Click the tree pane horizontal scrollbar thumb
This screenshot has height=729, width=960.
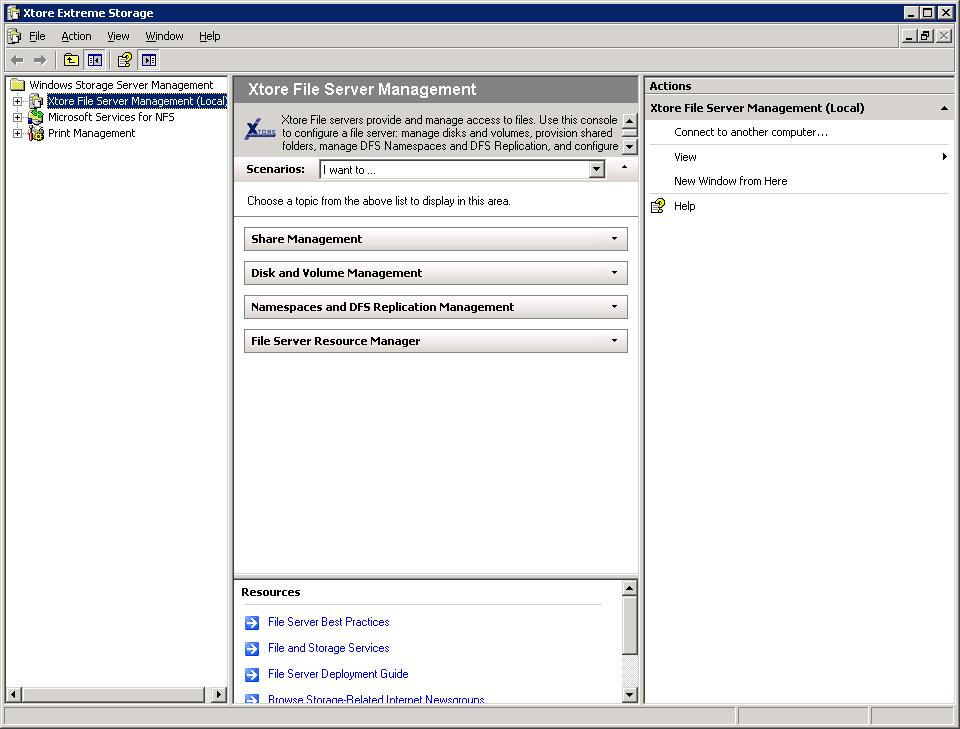click(113, 695)
